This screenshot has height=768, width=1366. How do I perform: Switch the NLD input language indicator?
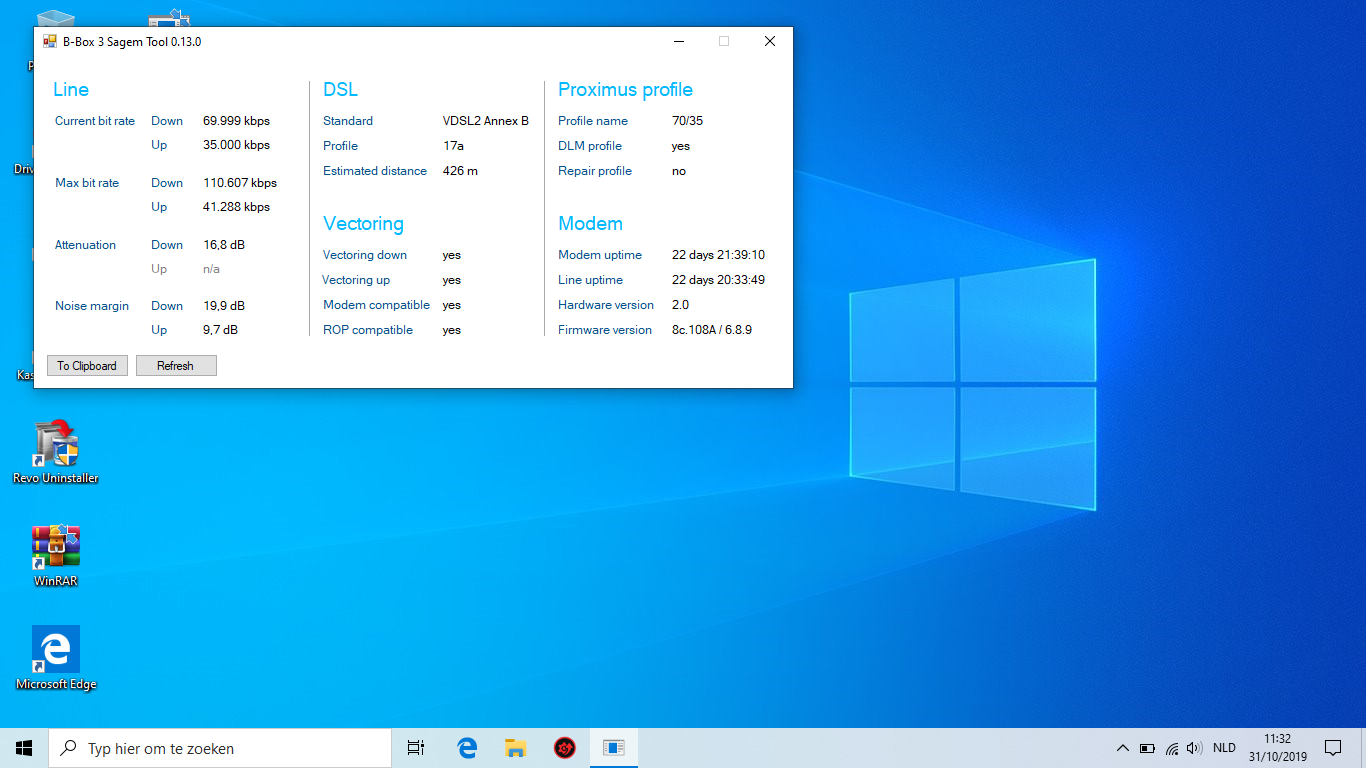tap(1224, 748)
